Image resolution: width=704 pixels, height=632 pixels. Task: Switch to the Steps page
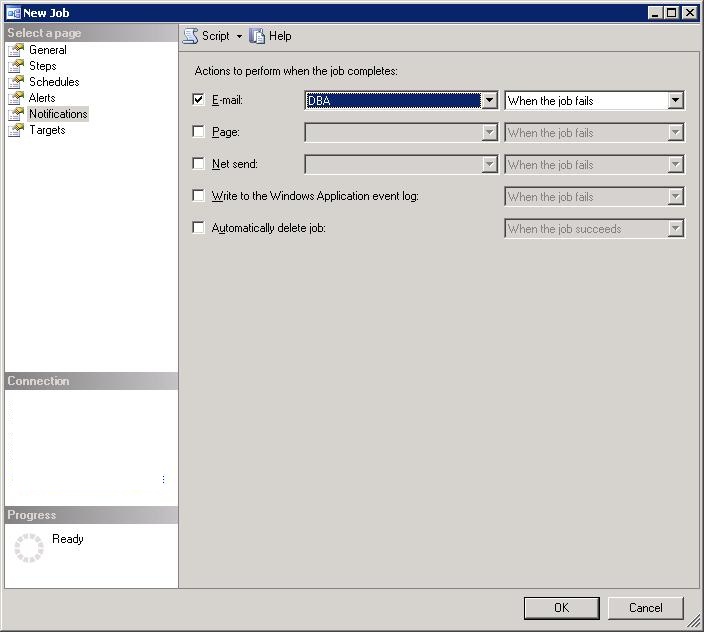click(x=43, y=66)
